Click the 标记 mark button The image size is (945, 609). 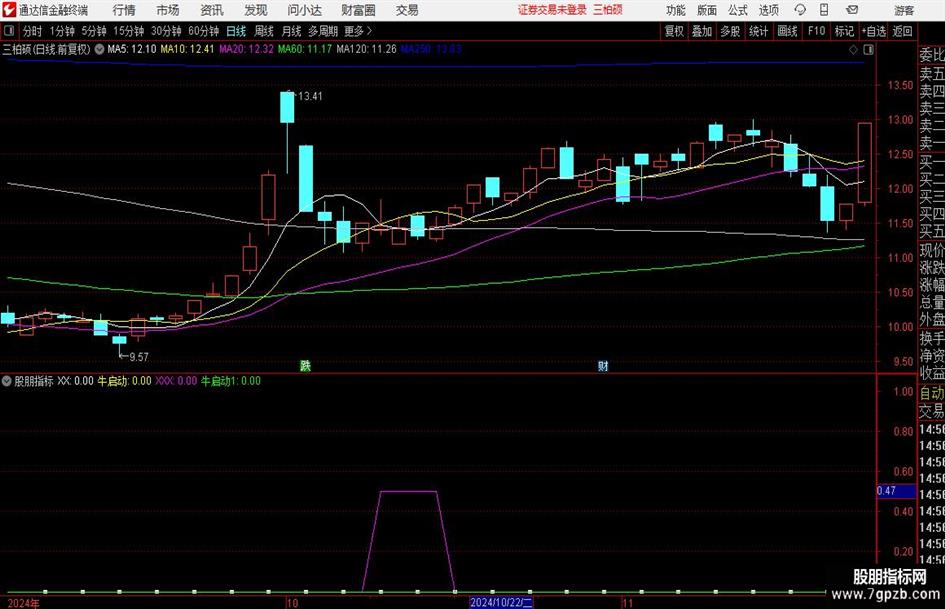click(844, 31)
